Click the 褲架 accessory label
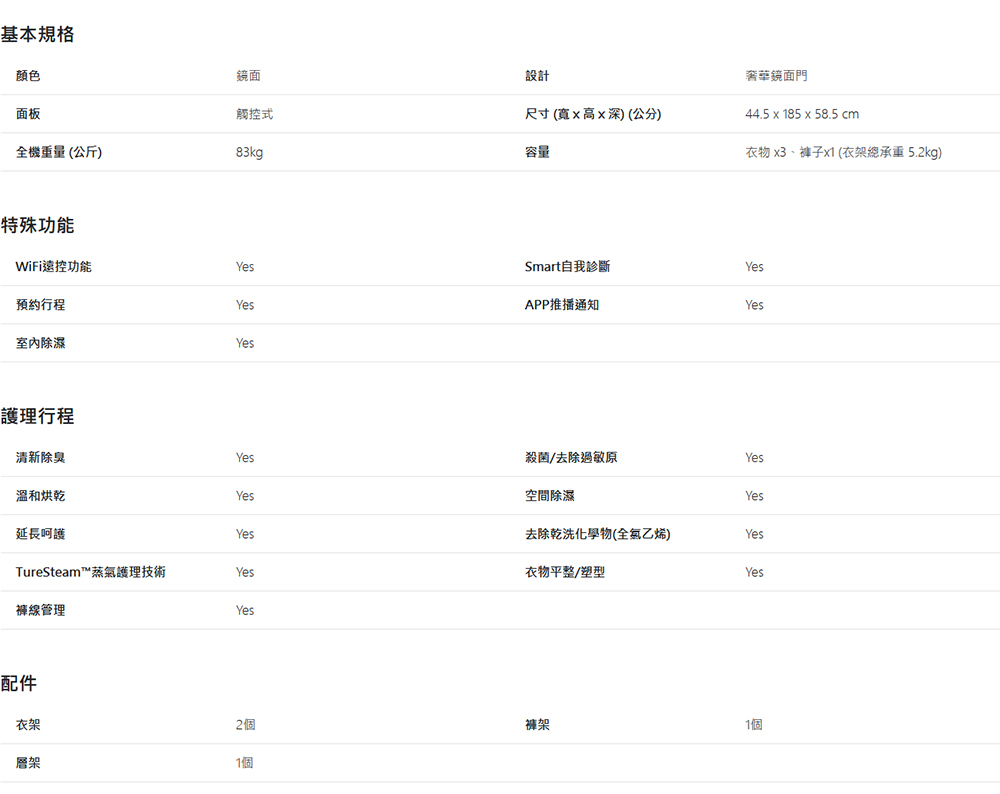Image resolution: width=1000 pixels, height=794 pixels. tap(537, 725)
